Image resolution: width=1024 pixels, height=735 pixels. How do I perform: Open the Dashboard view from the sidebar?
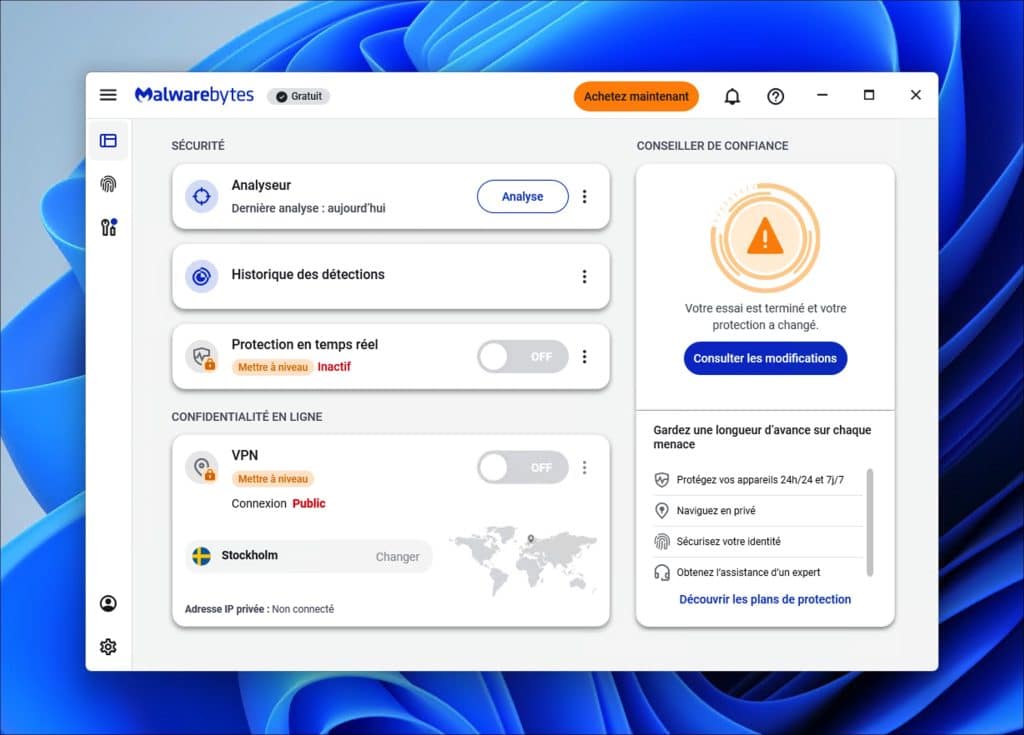tap(108, 140)
